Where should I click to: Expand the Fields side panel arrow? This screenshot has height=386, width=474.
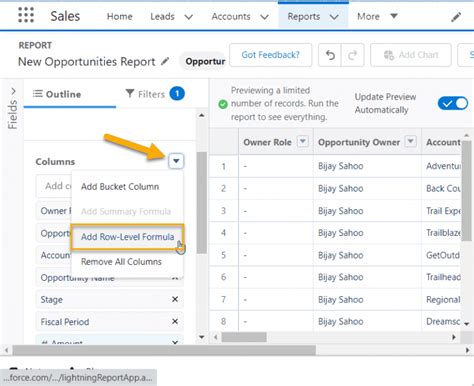(x=13, y=91)
